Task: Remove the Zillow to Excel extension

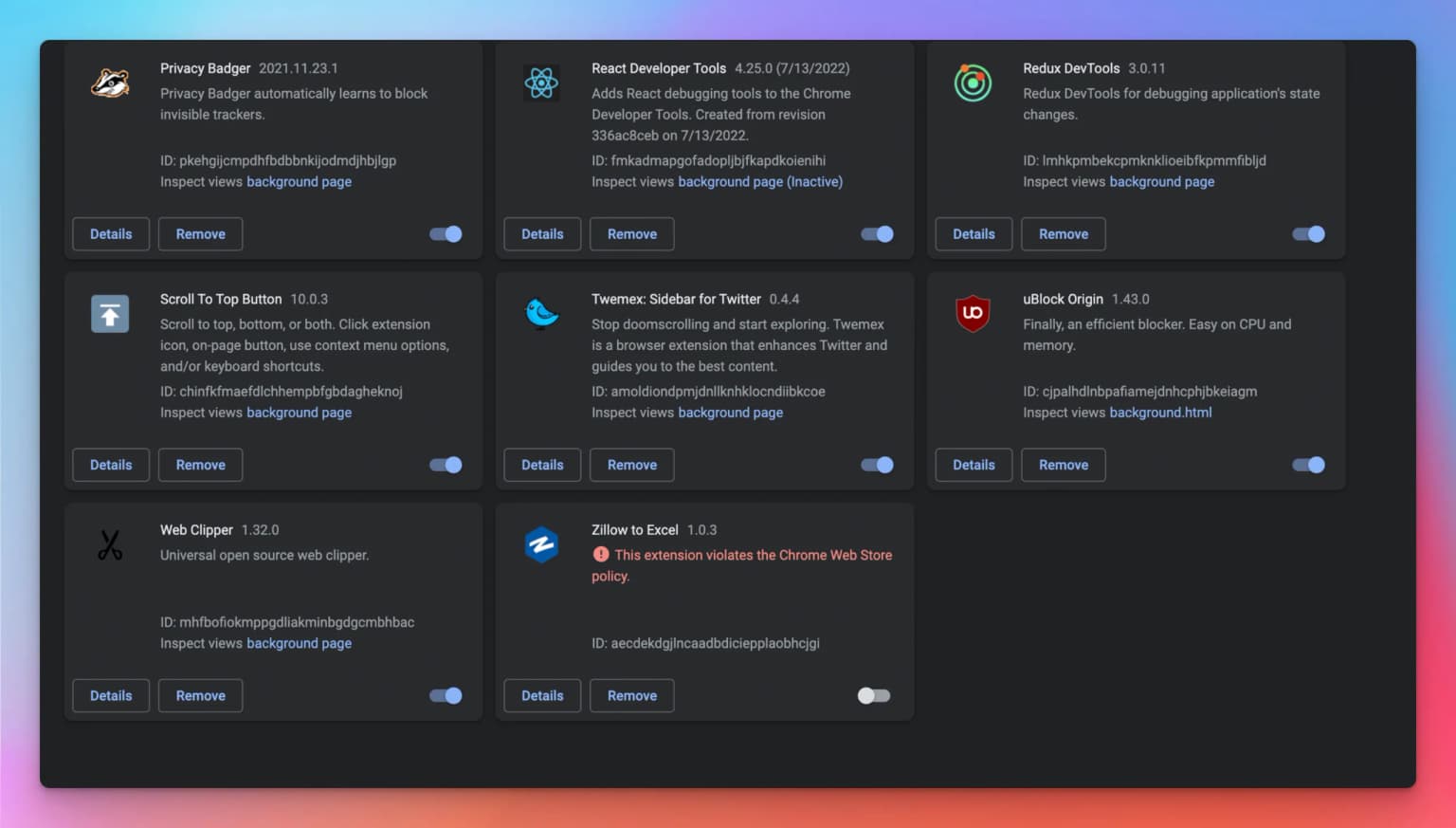Action: point(632,696)
